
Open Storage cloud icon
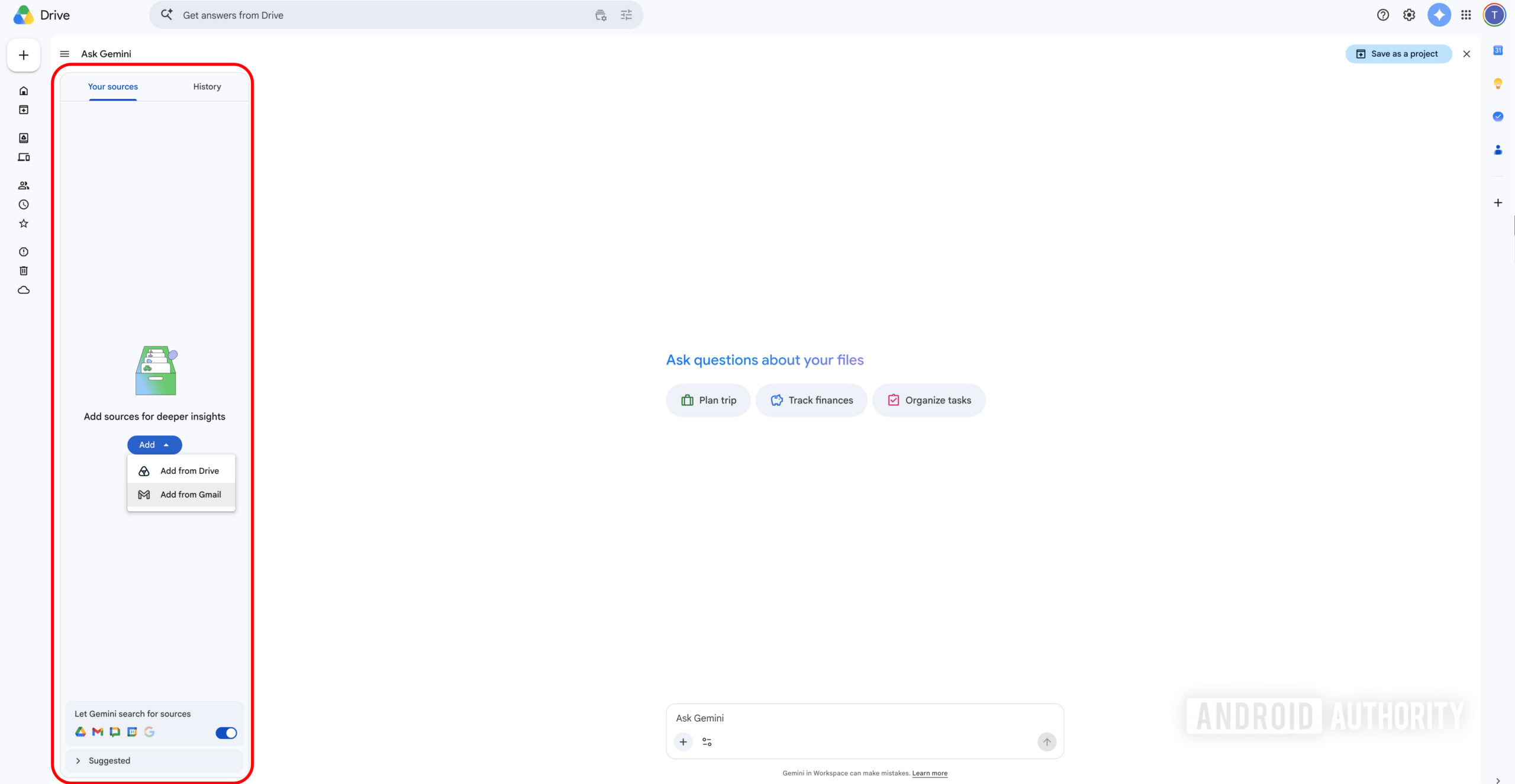[x=24, y=290]
